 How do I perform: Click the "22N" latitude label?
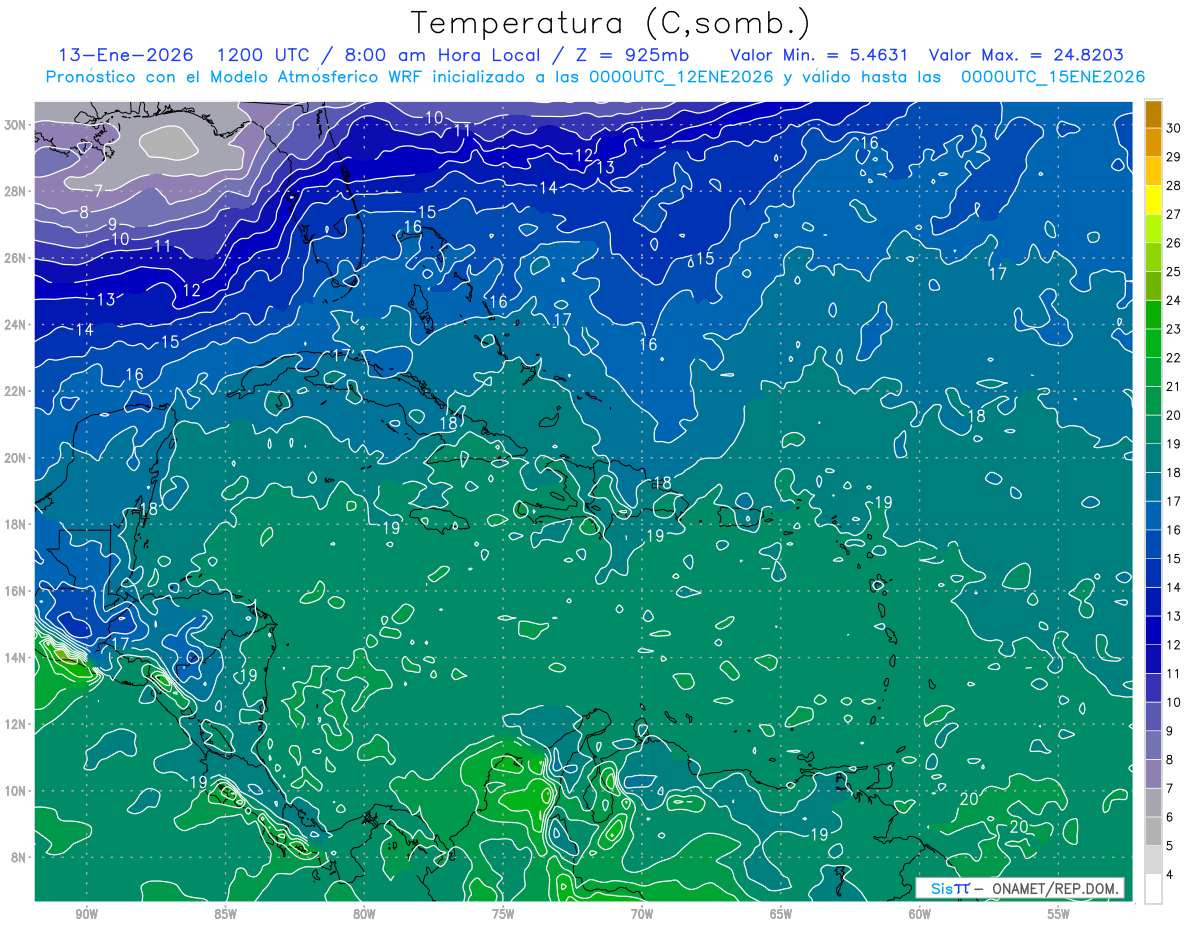(x=16, y=391)
